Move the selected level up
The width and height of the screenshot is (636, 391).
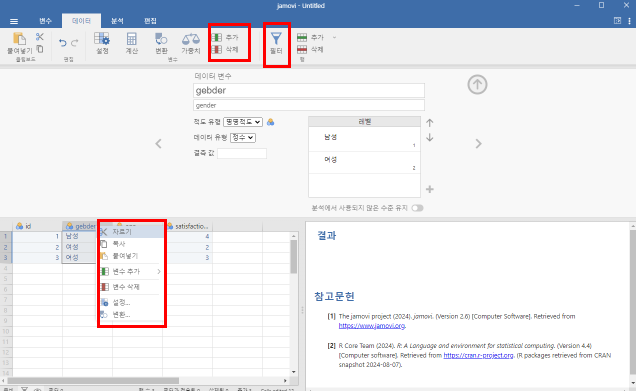(430, 122)
